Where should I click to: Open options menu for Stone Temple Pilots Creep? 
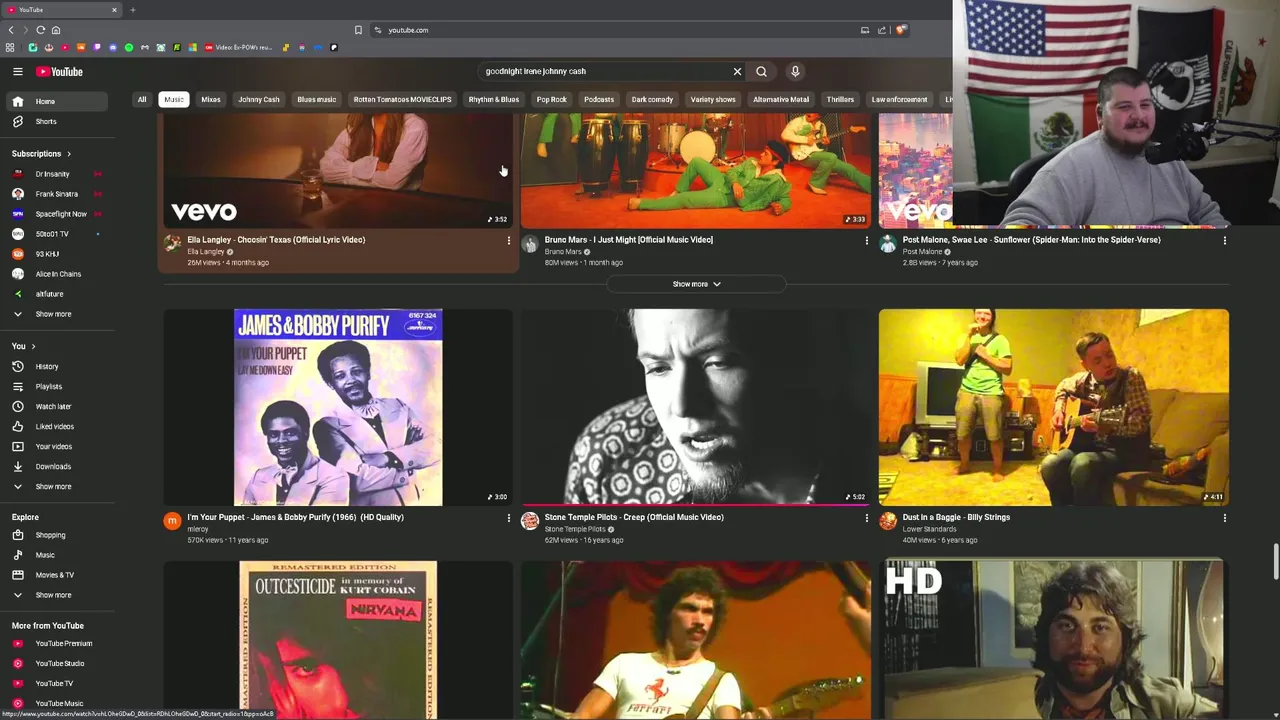[866, 518]
